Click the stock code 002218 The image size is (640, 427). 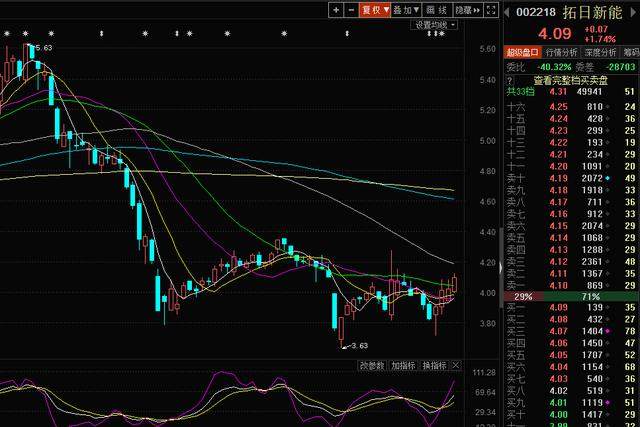pyautogui.click(x=536, y=12)
